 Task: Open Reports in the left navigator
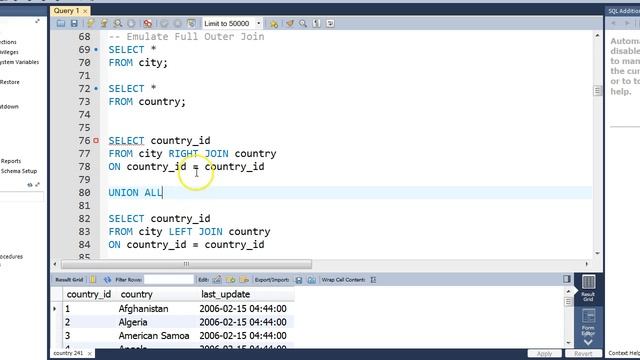(11, 161)
